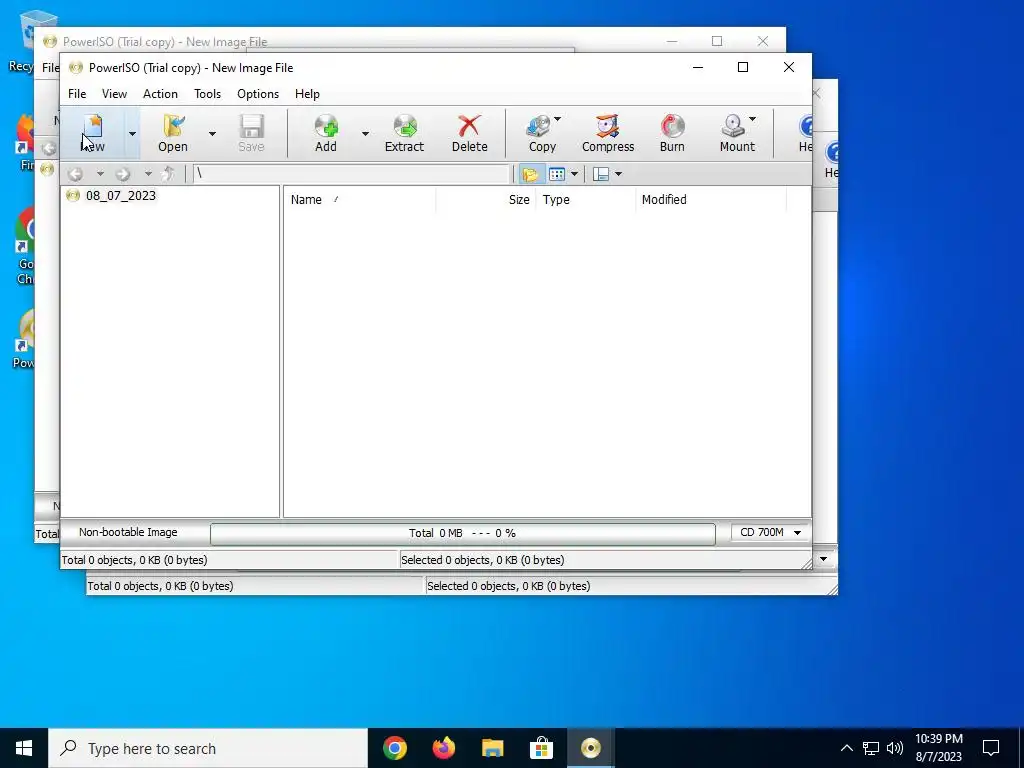Open the Options menu
Viewport: 1024px width, 768px height.
click(x=258, y=93)
